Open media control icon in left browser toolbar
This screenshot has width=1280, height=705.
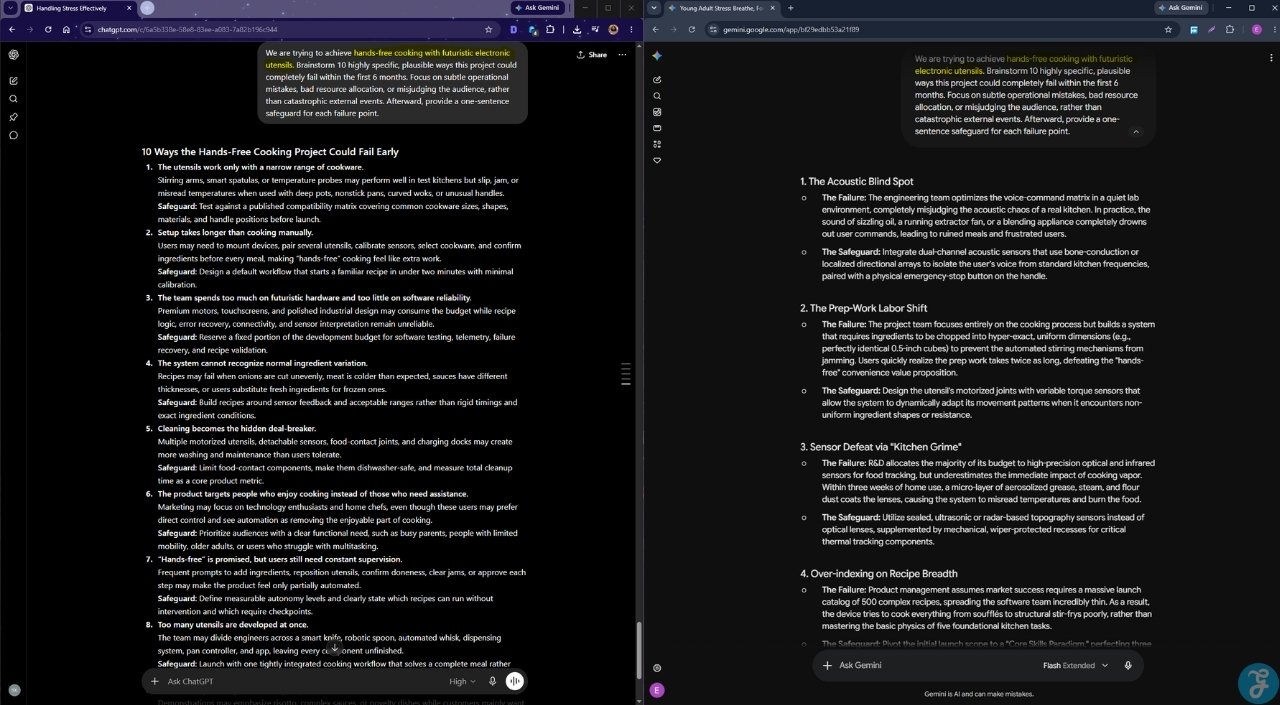point(595,30)
